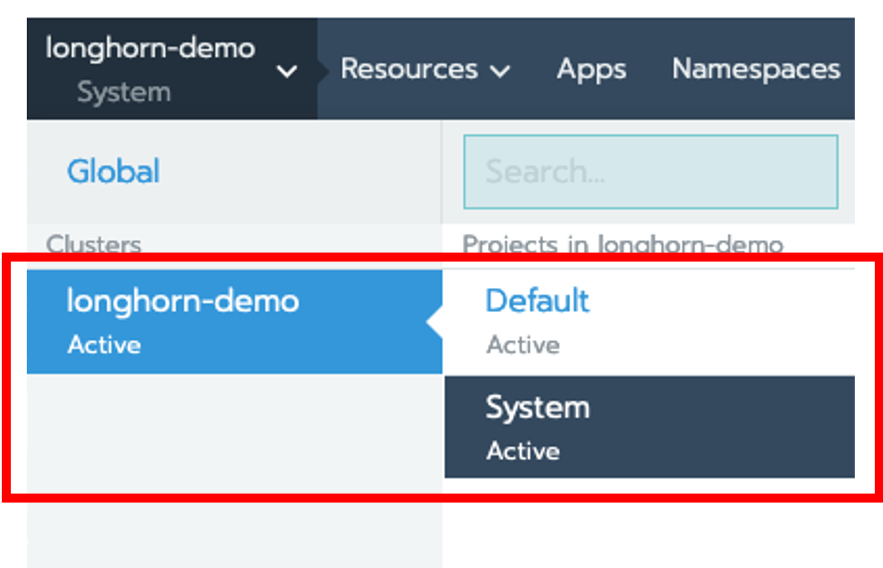Navigate to the Global view
Image resolution: width=883 pixels, height=568 pixels.
tap(113, 171)
